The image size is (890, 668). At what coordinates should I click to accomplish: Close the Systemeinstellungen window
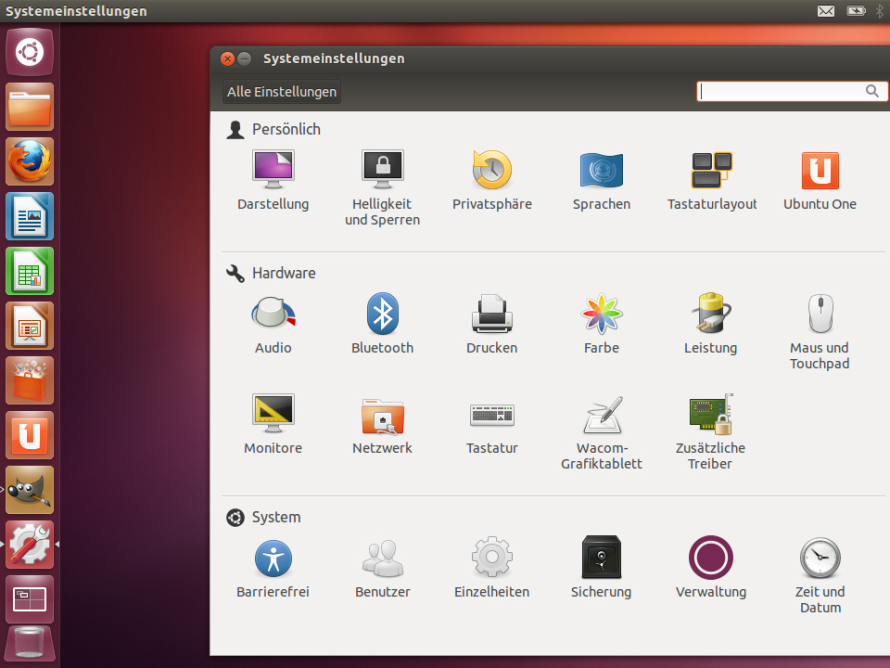coord(228,58)
